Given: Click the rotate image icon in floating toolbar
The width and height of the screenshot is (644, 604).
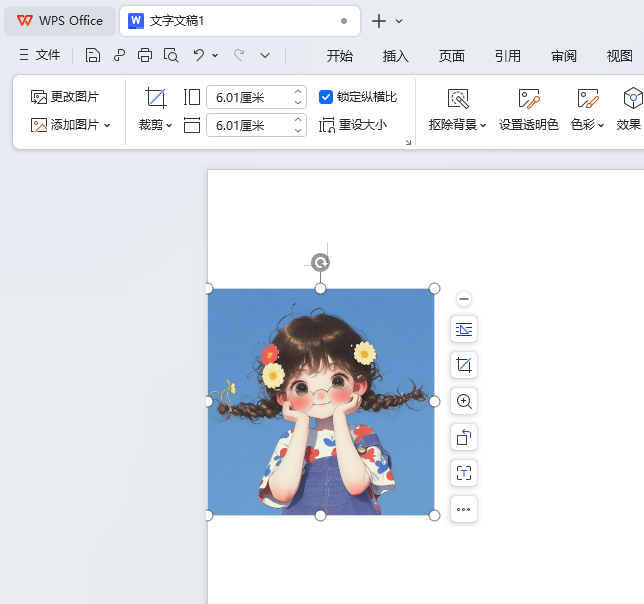Looking at the screenshot, I should (x=464, y=437).
